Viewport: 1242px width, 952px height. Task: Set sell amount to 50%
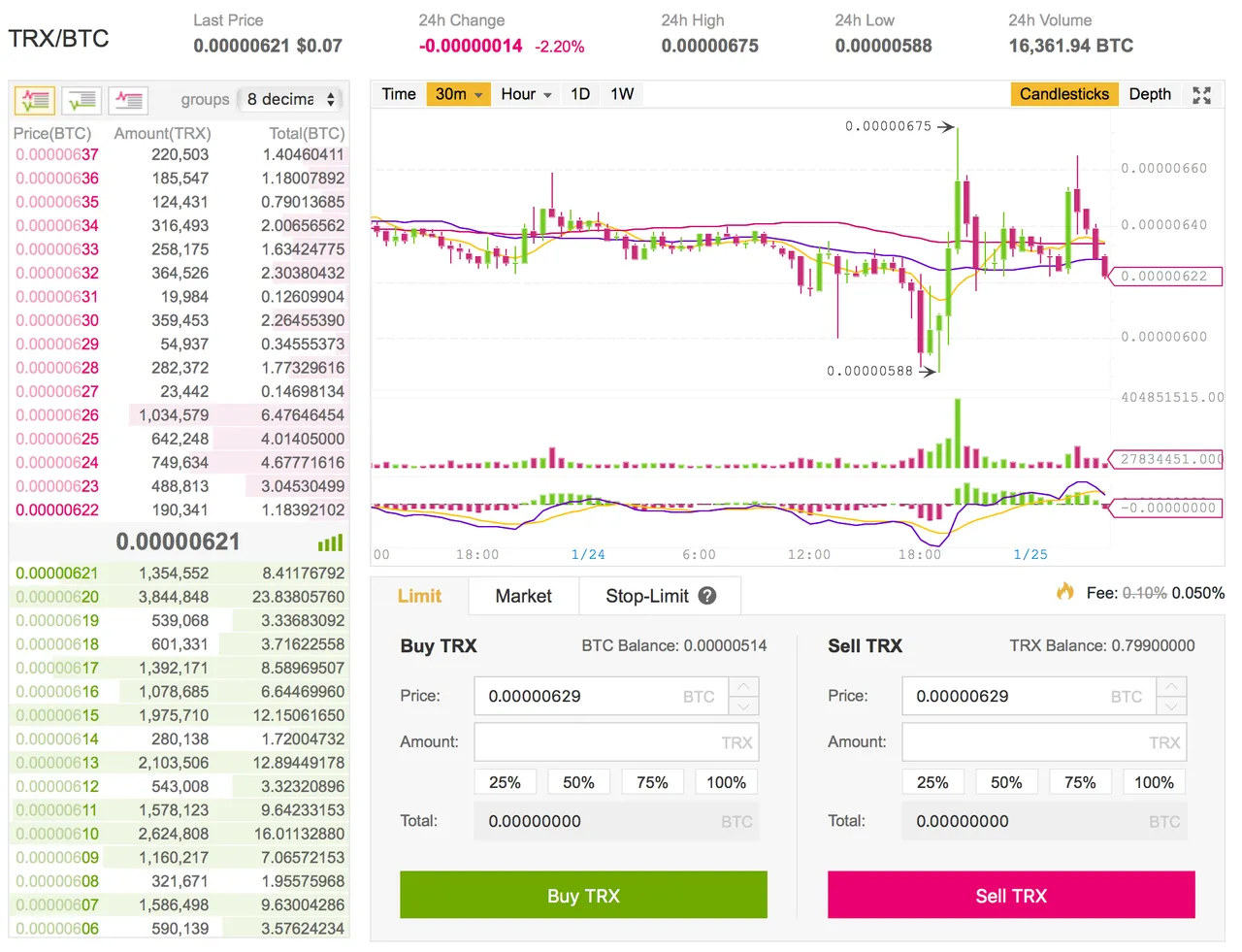(1006, 782)
